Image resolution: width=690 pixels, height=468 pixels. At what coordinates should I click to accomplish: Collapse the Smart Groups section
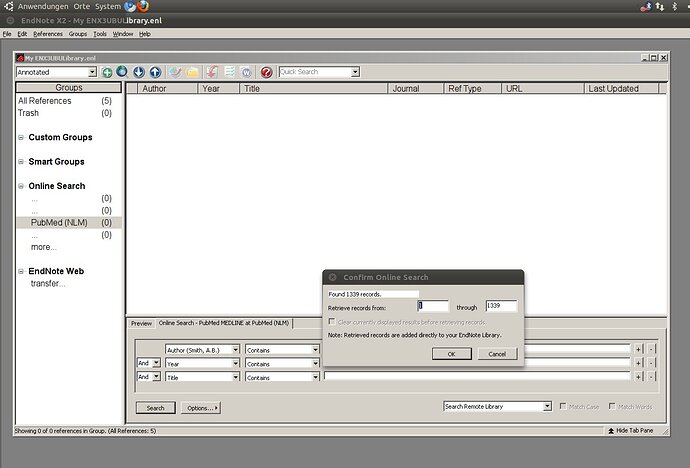(21, 161)
